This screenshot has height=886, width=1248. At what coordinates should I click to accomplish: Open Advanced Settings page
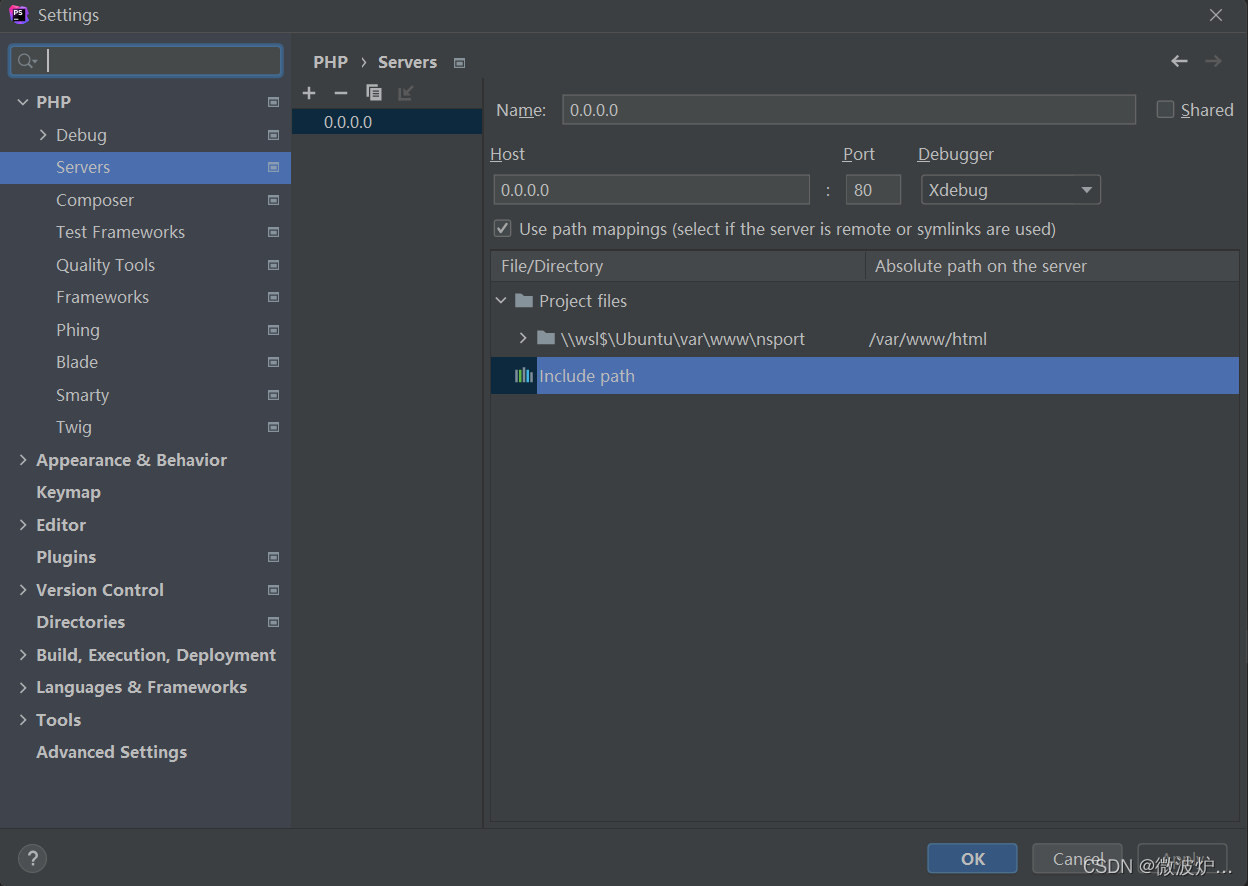111,752
